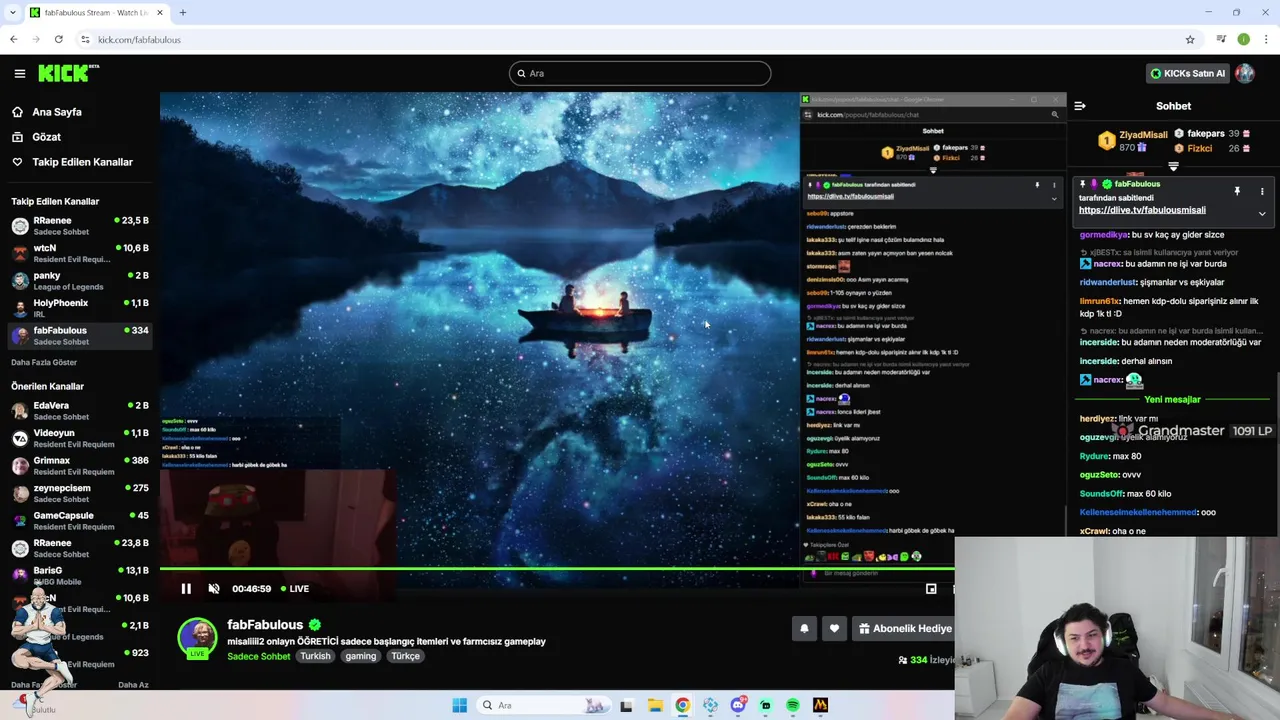Click the green stream progress bar
This screenshot has width=1280, height=720.
[557, 569]
